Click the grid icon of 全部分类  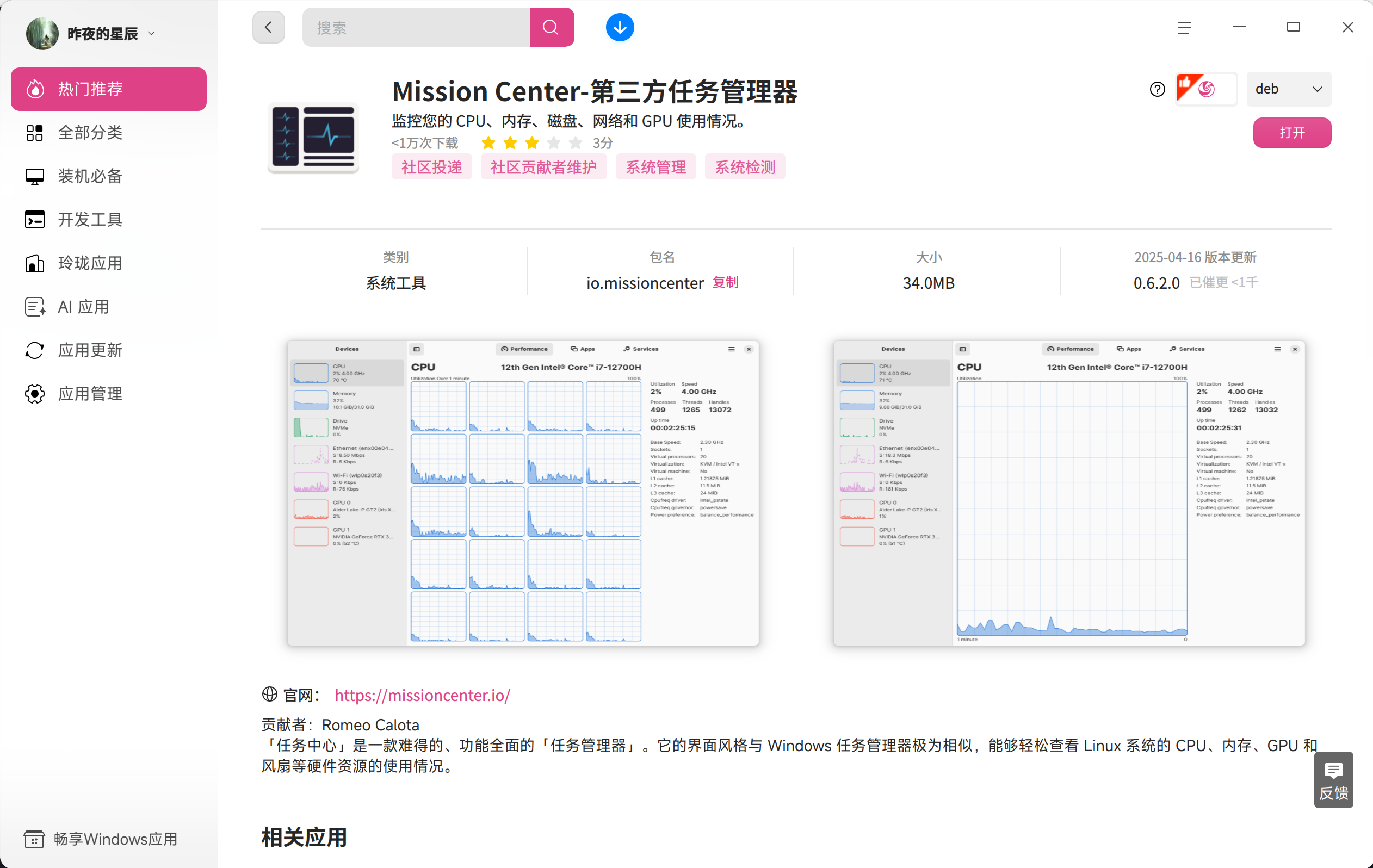(35, 133)
